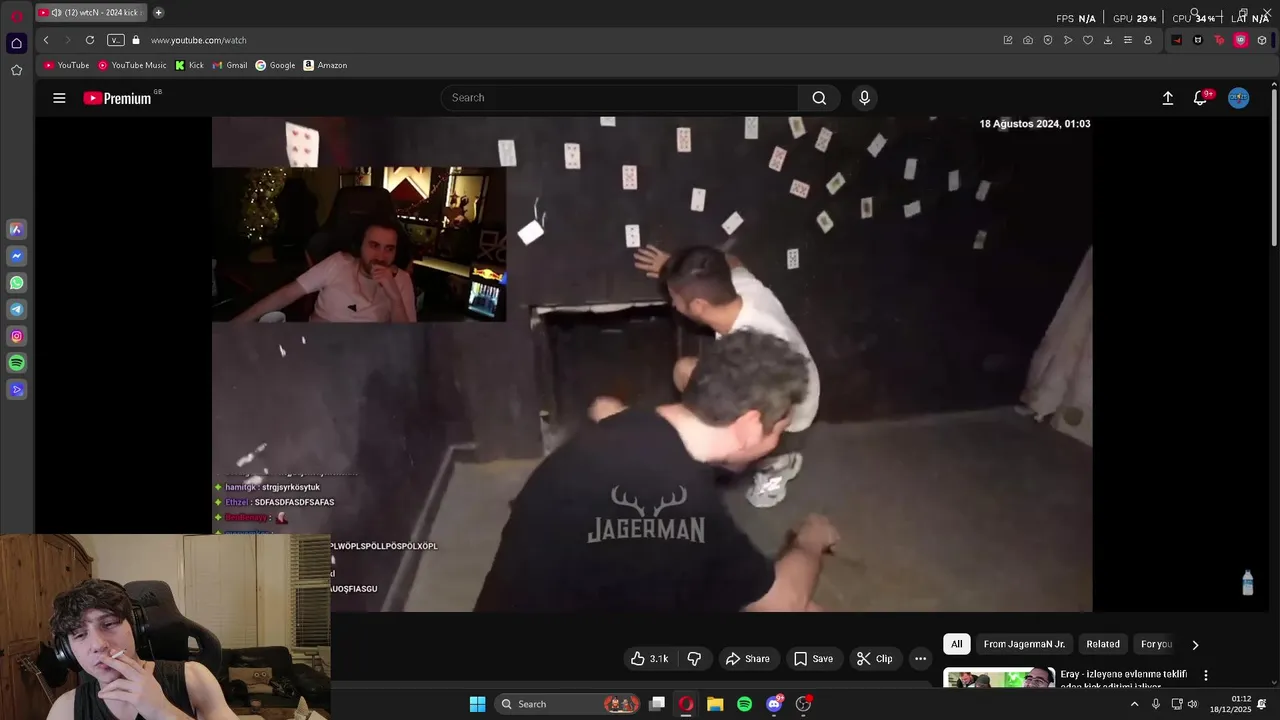Click the red Tp extension icon
This screenshot has width=1280, height=720.
coord(1219,40)
